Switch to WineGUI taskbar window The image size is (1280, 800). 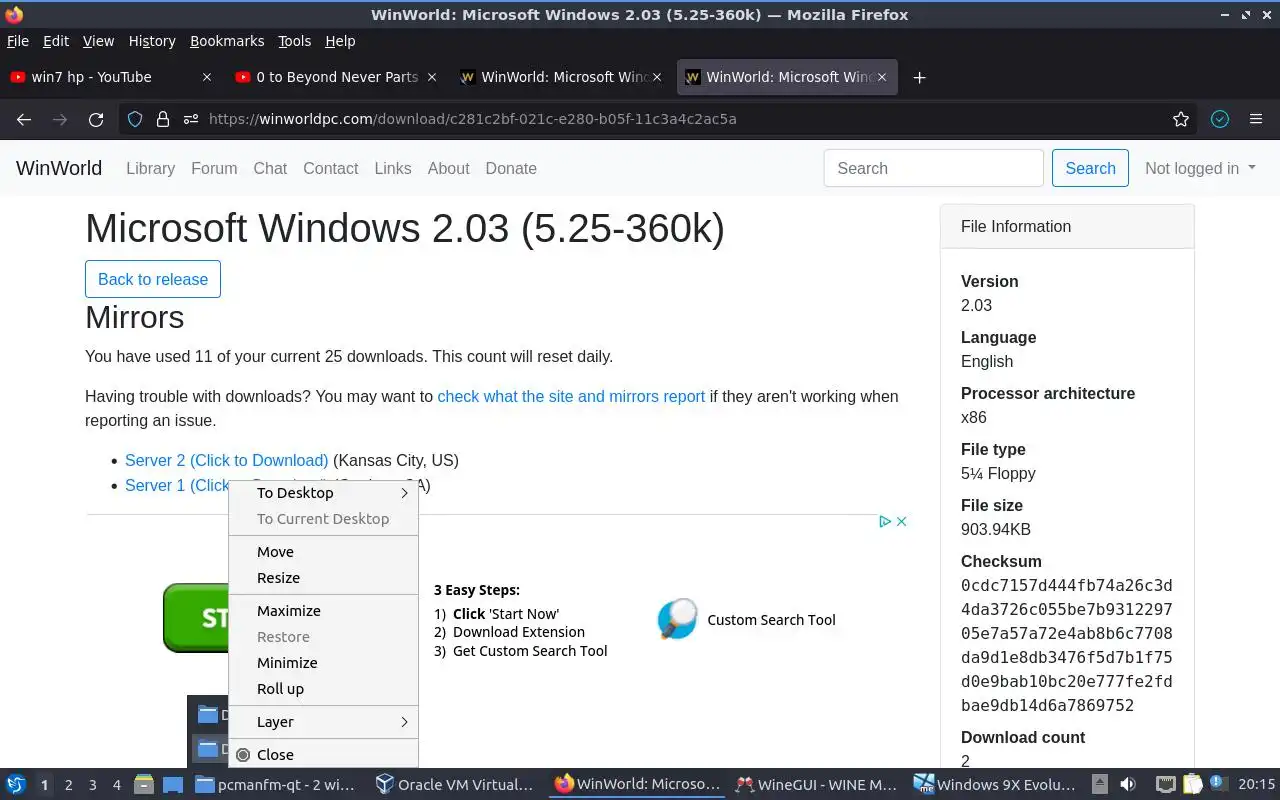point(816,785)
